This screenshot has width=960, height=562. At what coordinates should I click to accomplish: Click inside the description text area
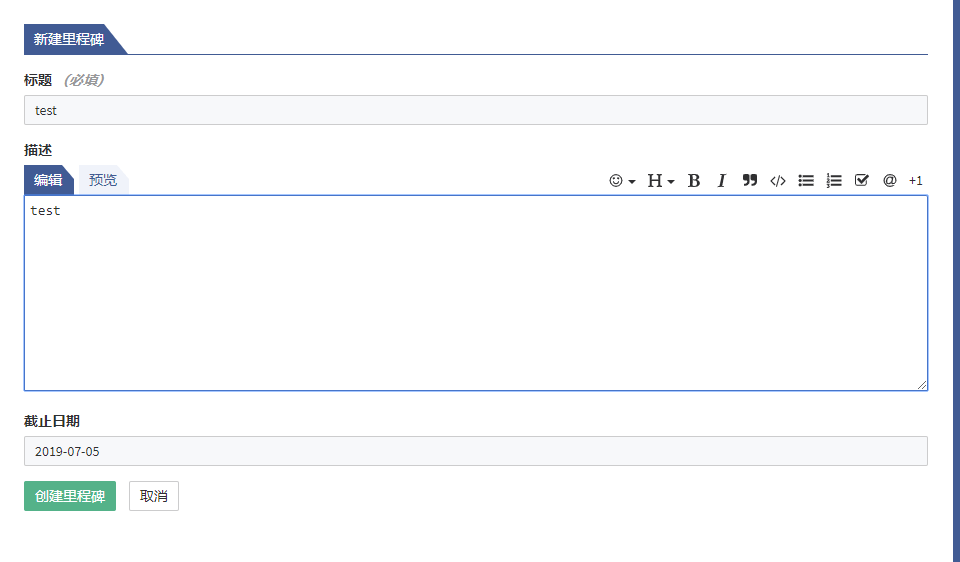pyautogui.click(x=475, y=292)
